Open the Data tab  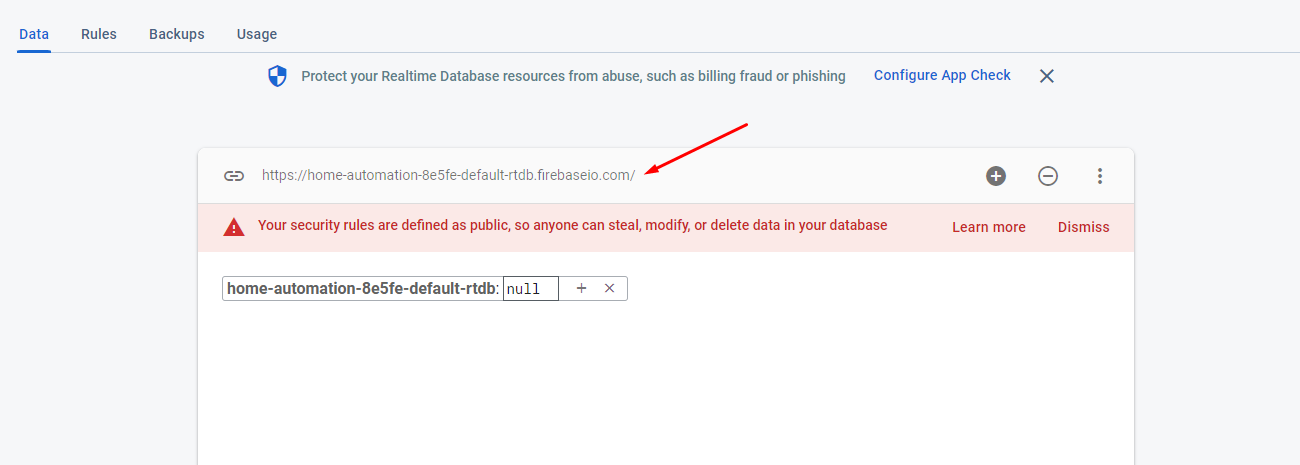point(34,34)
